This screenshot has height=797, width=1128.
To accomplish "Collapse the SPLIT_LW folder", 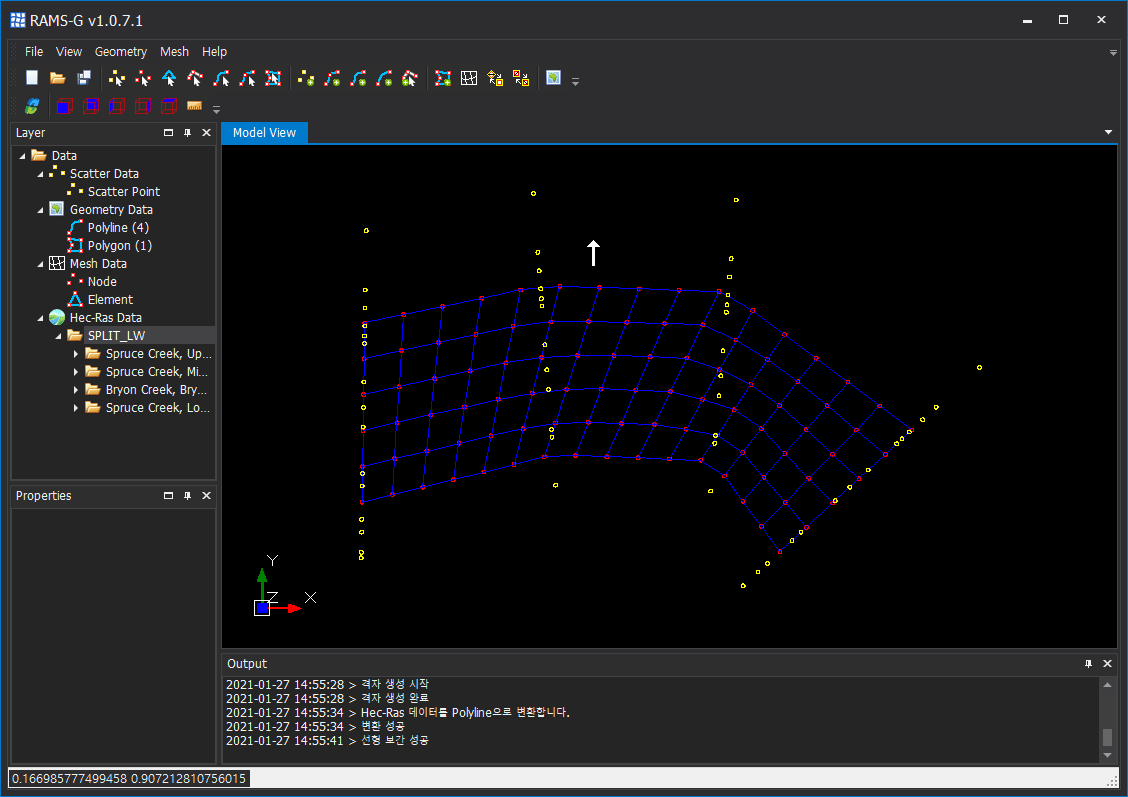I will coord(58,335).
